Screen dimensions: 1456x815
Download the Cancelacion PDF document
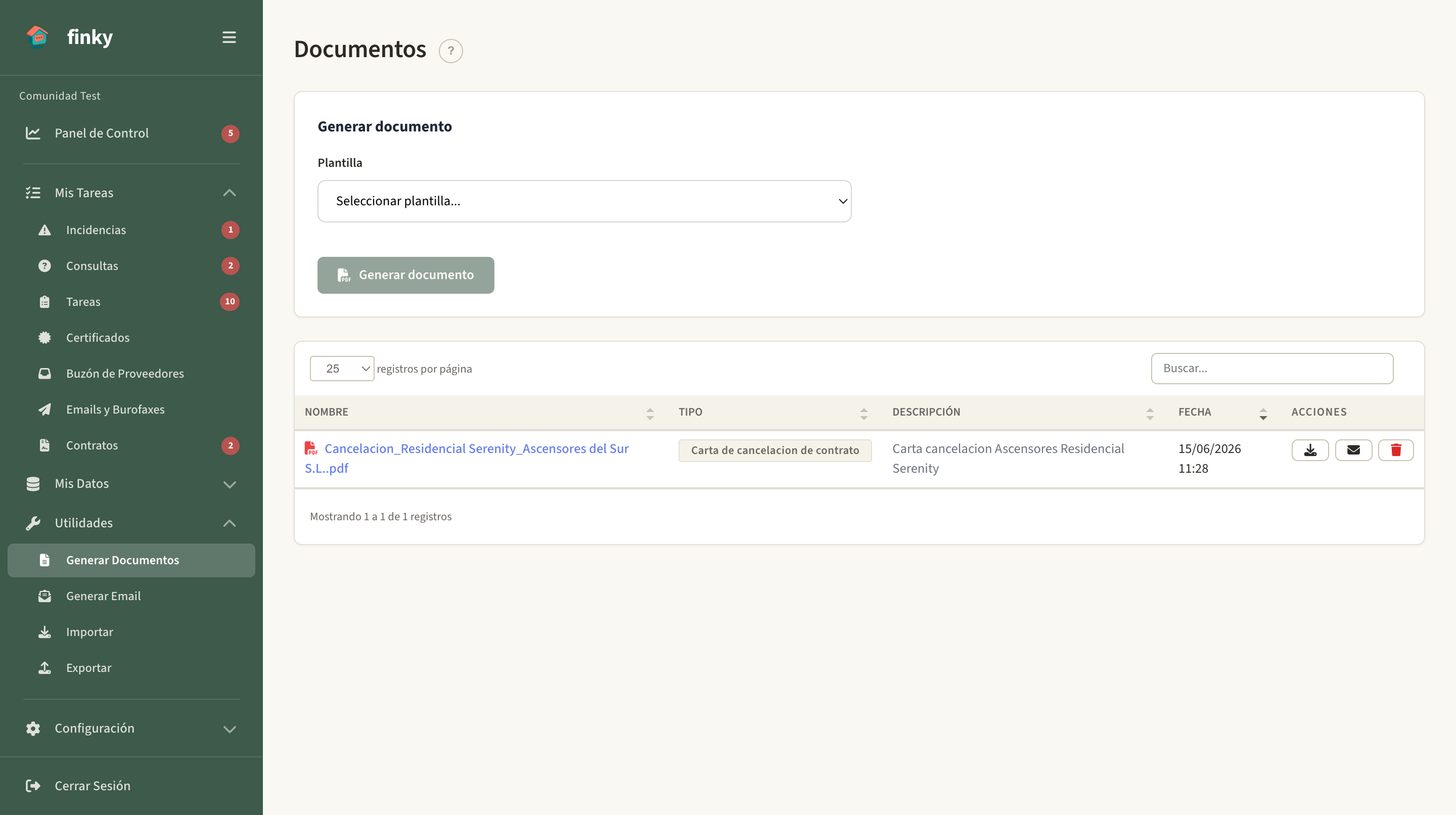click(1310, 450)
